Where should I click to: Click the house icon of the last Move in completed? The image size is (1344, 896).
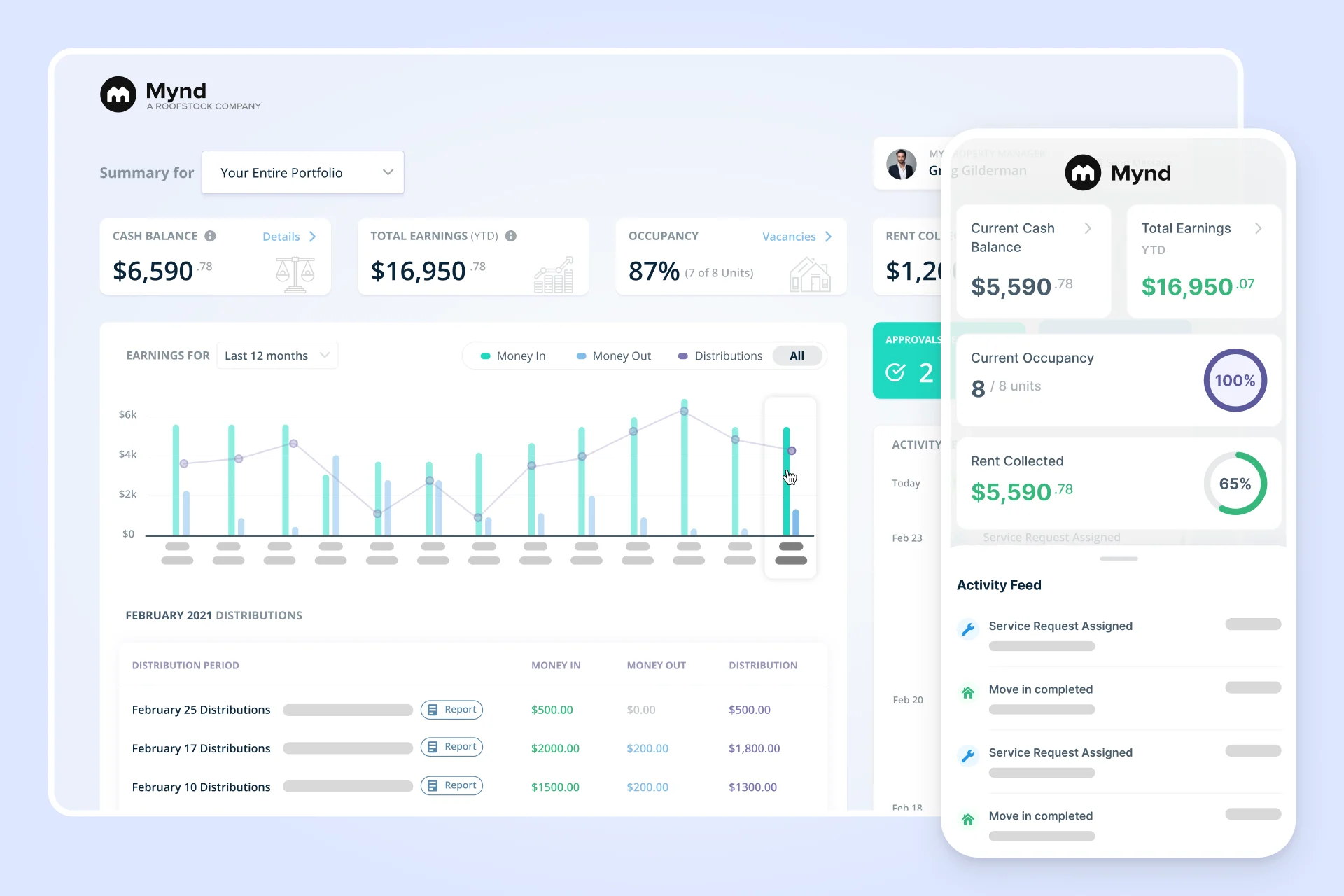pyautogui.click(x=968, y=820)
